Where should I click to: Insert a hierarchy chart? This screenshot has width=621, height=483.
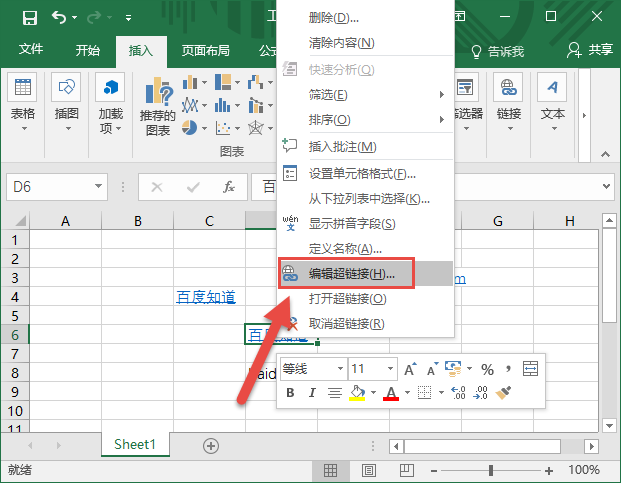point(223,82)
